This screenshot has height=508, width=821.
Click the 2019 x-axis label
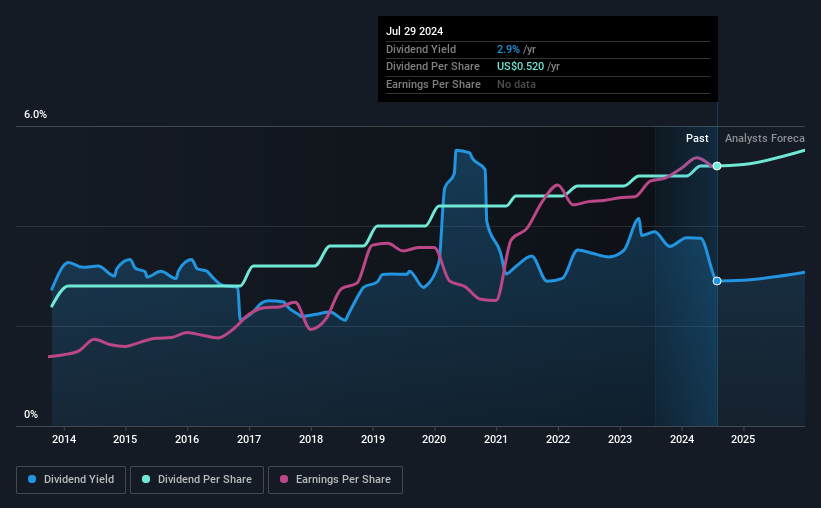coord(373,439)
